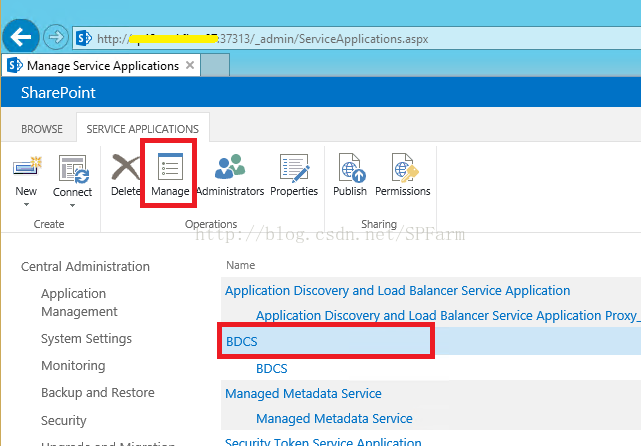This screenshot has width=641, height=446.
Task: Open the Security Token Service Application link
Action: click(323, 442)
